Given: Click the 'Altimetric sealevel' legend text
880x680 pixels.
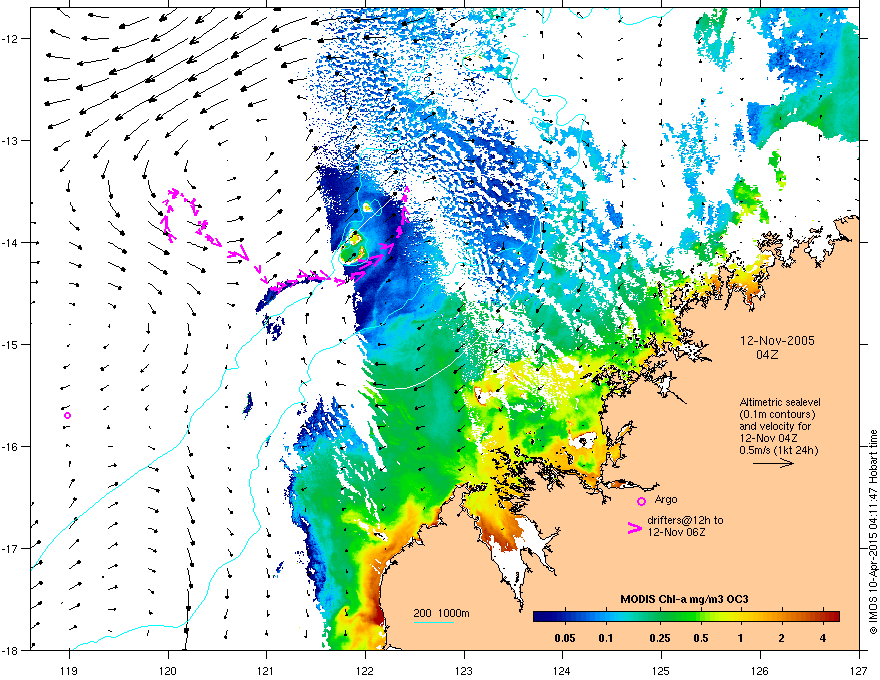Looking at the screenshot, I should coord(780,402).
